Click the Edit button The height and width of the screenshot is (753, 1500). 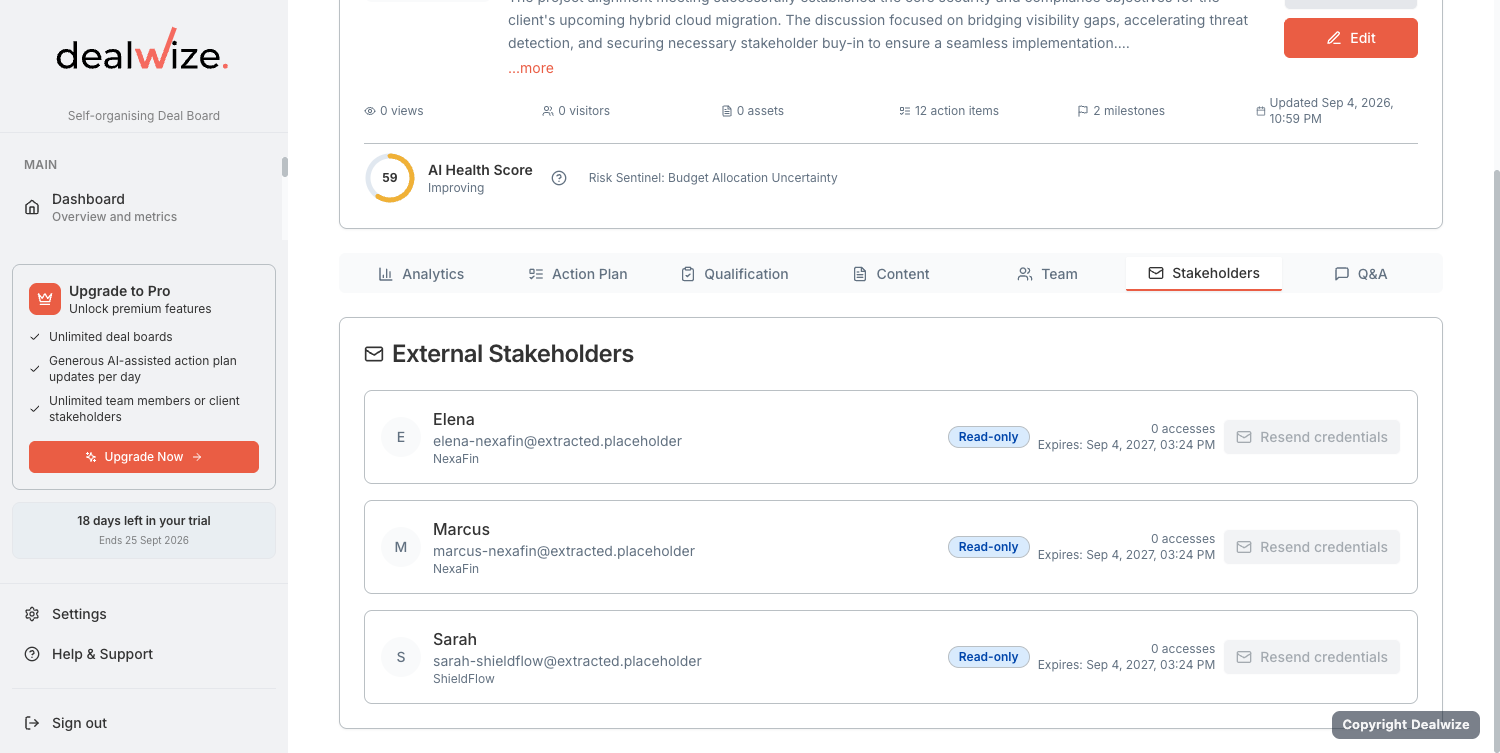click(x=1351, y=38)
